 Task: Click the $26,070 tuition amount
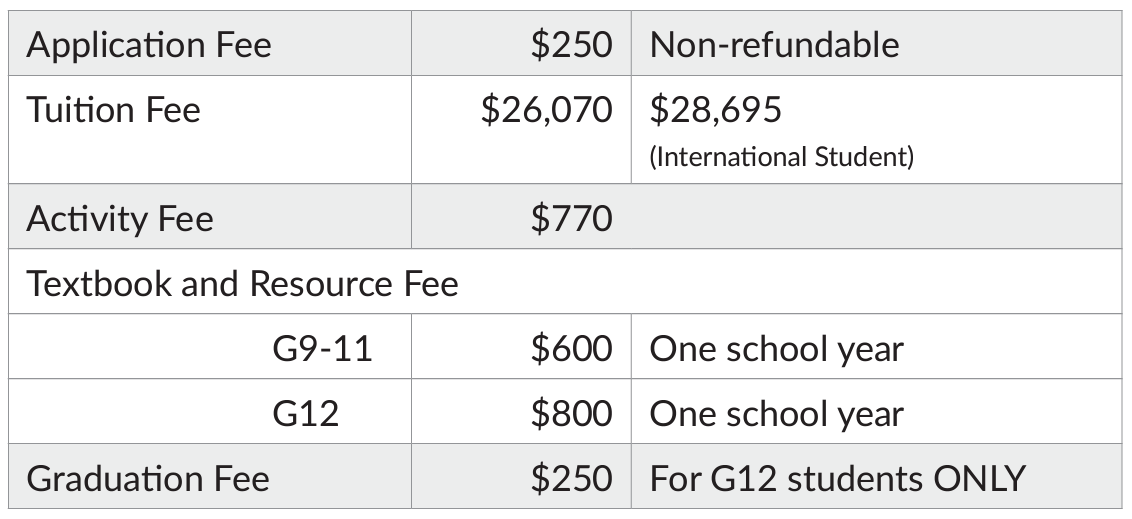point(546,110)
